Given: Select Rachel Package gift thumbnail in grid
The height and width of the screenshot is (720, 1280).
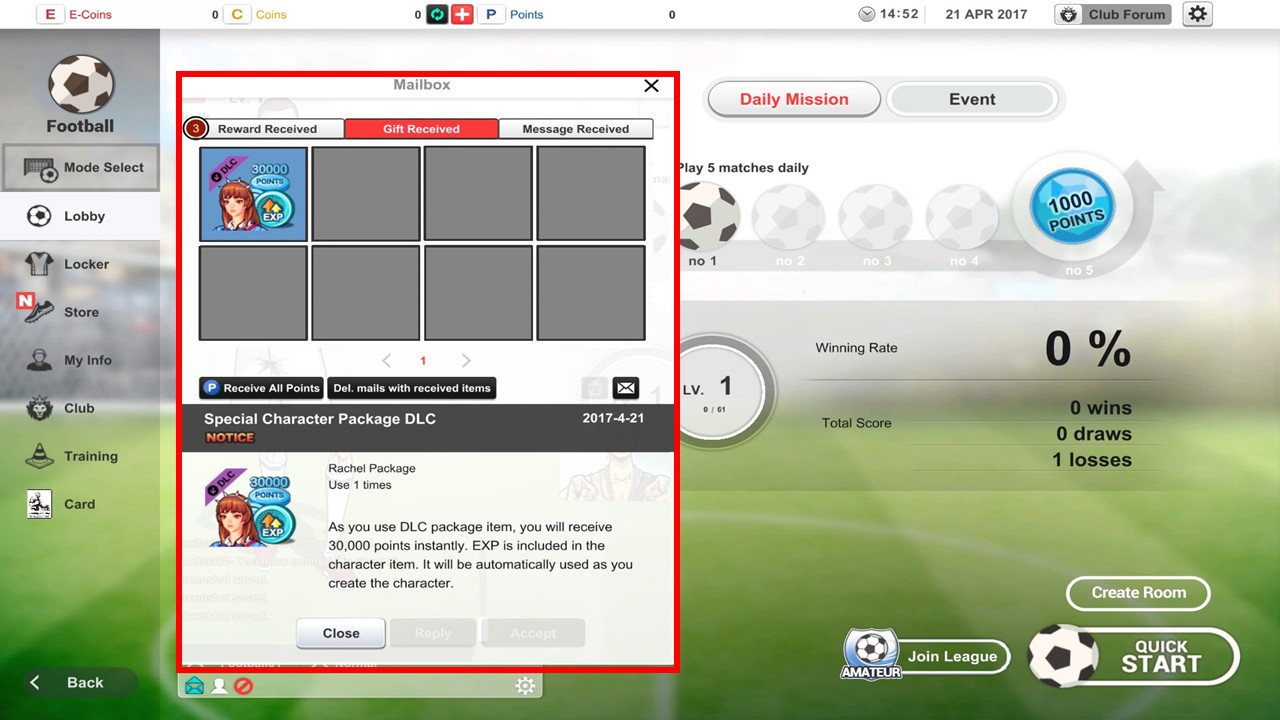Looking at the screenshot, I should [254, 194].
